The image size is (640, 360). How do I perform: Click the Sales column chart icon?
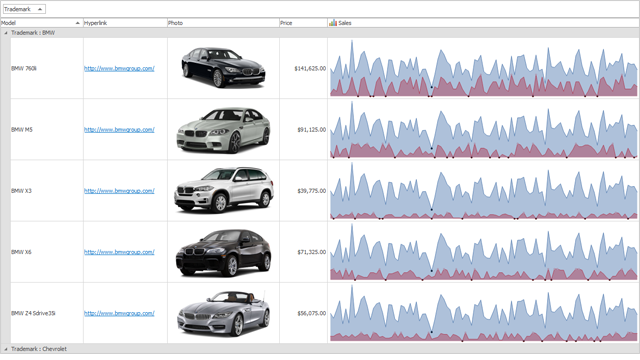click(333, 23)
